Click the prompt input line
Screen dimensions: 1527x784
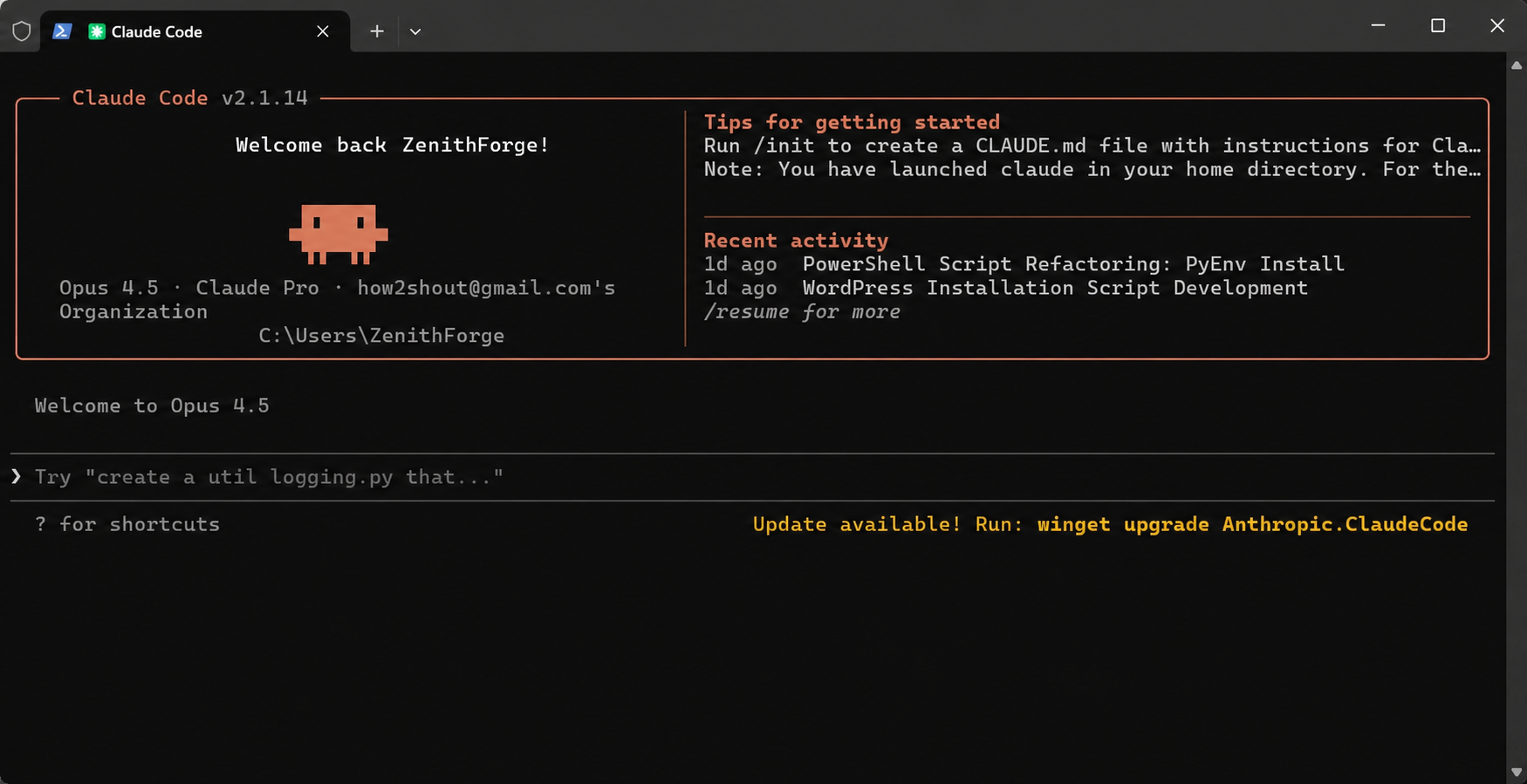752,477
